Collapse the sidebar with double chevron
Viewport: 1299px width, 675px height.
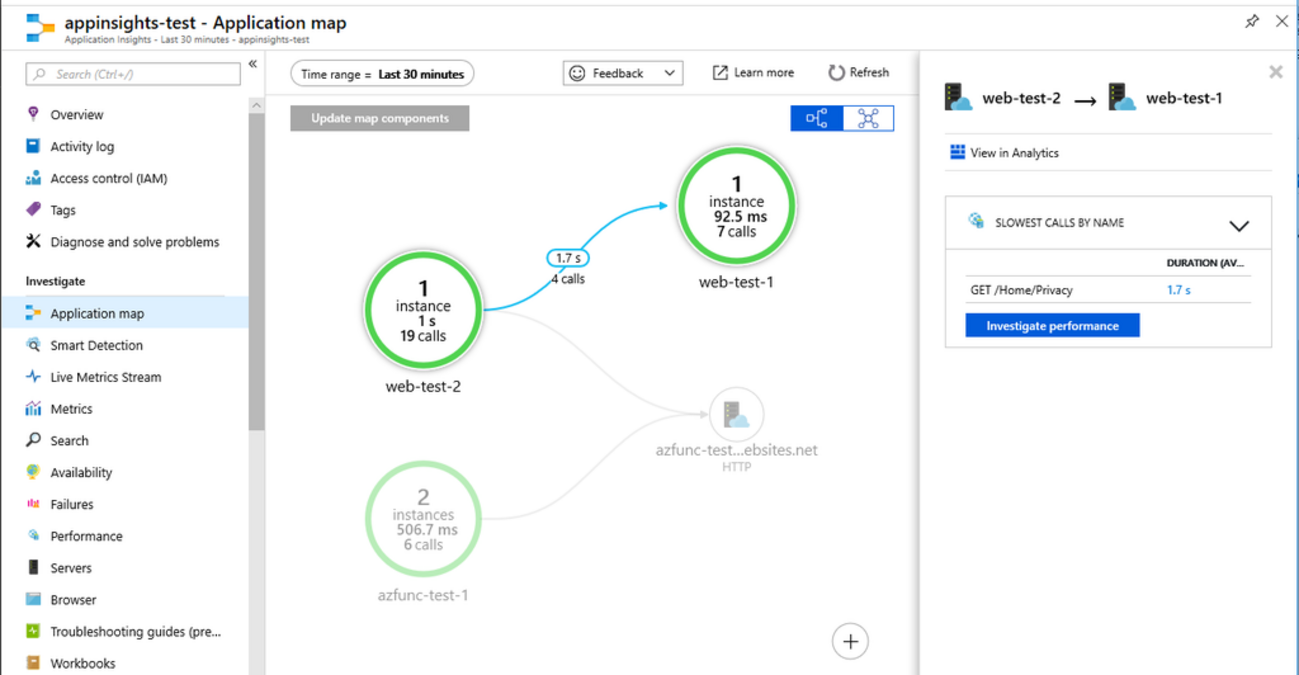[253, 64]
